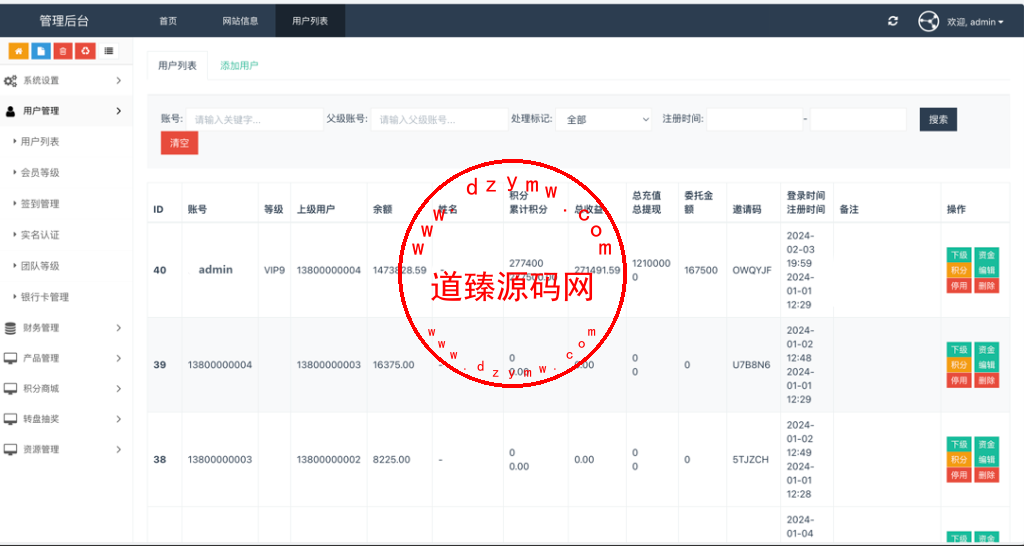
Task: Click 下级 button for user ID 39
Action: 959,349
